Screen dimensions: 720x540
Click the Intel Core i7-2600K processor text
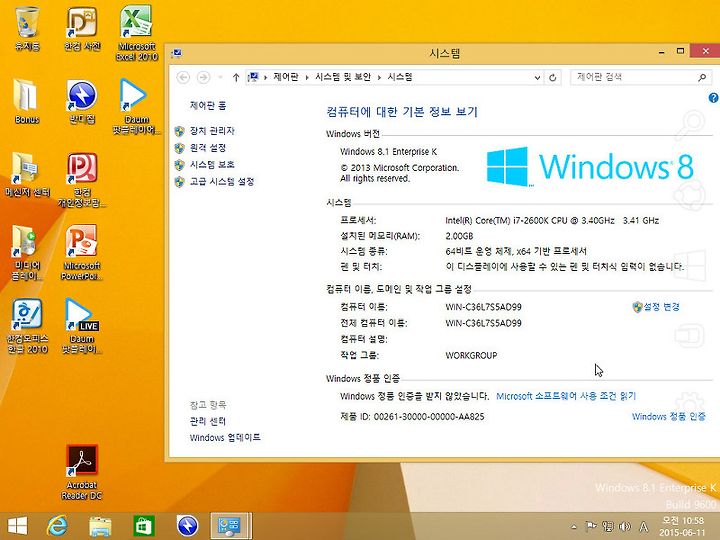[x=552, y=220]
